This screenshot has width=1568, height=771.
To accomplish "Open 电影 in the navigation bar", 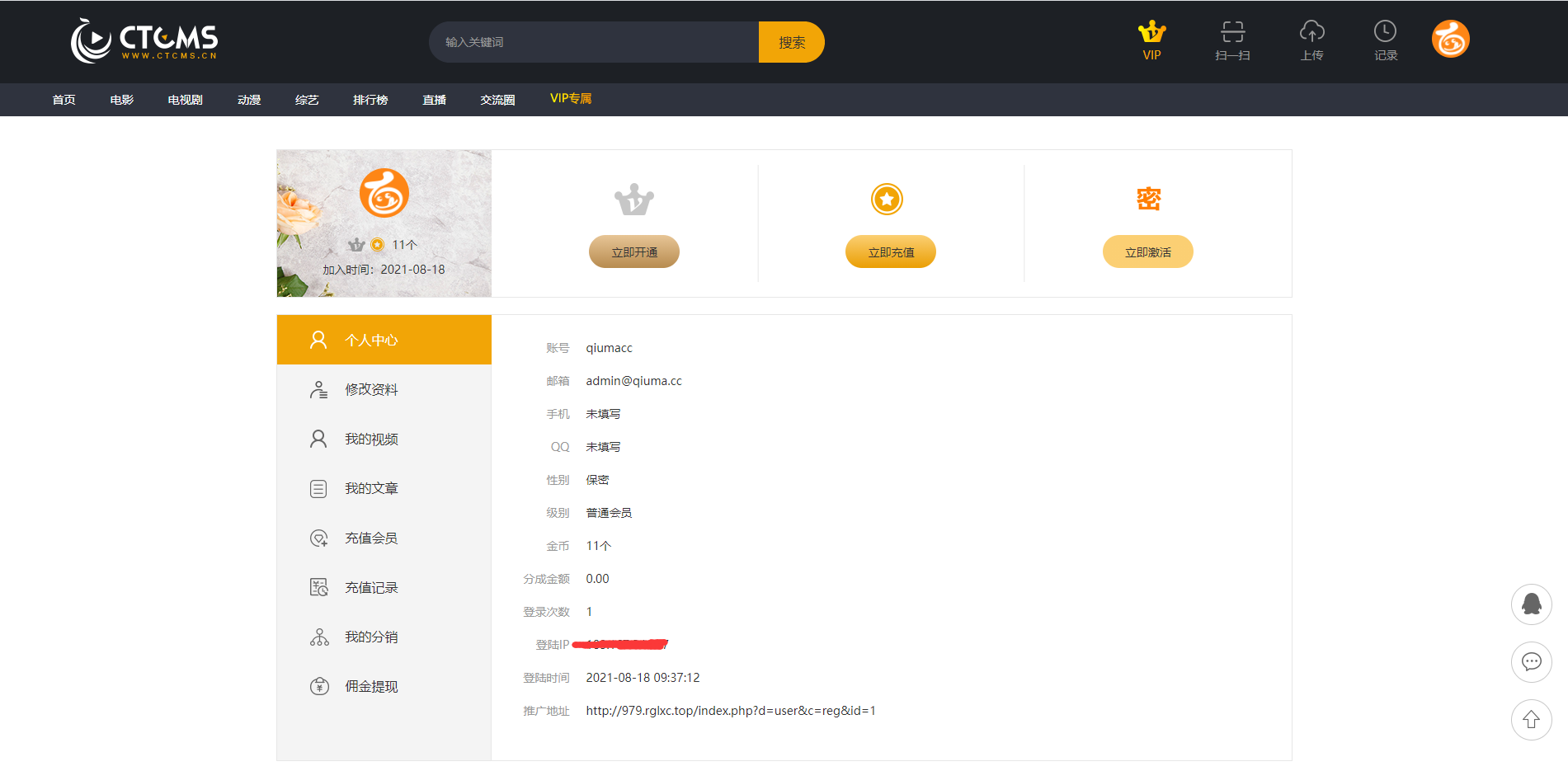I will pos(121,100).
